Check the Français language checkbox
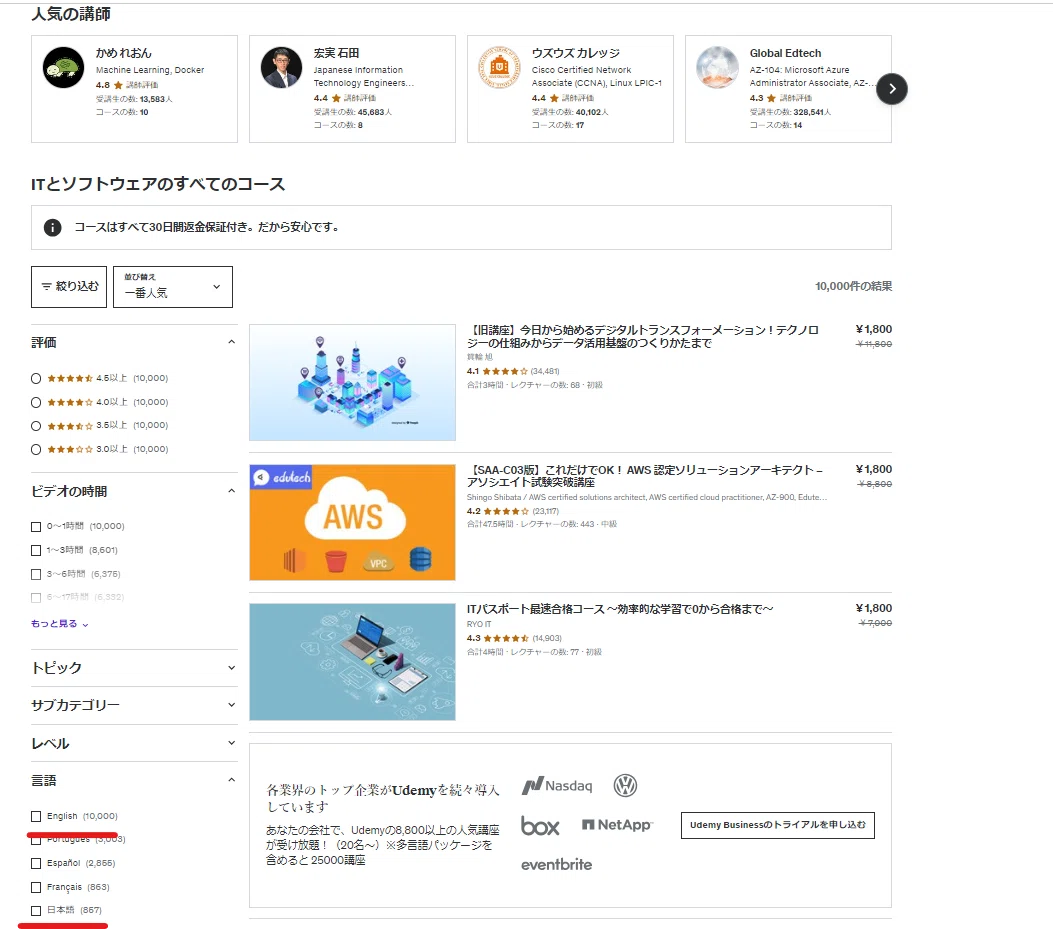 (x=36, y=887)
